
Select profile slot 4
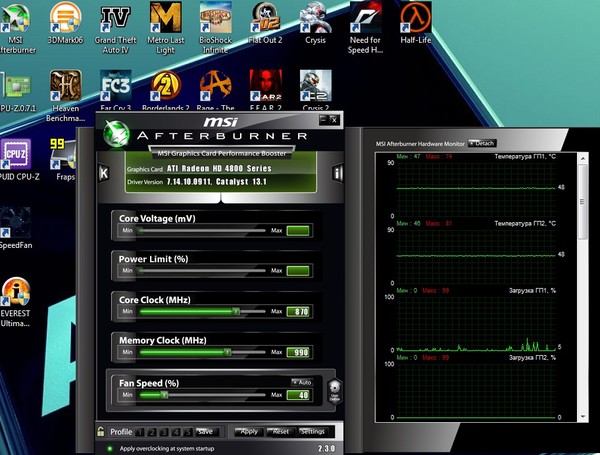click(176, 432)
